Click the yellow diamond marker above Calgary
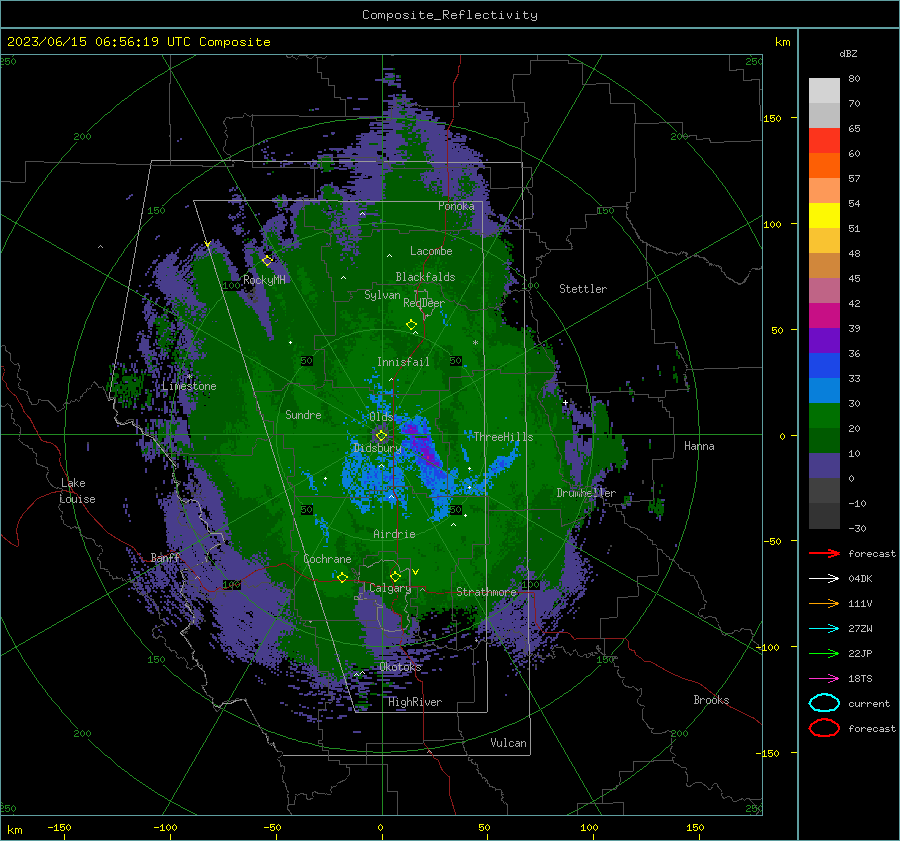Viewport: 900px width, 841px height. (x=395, y=576)
